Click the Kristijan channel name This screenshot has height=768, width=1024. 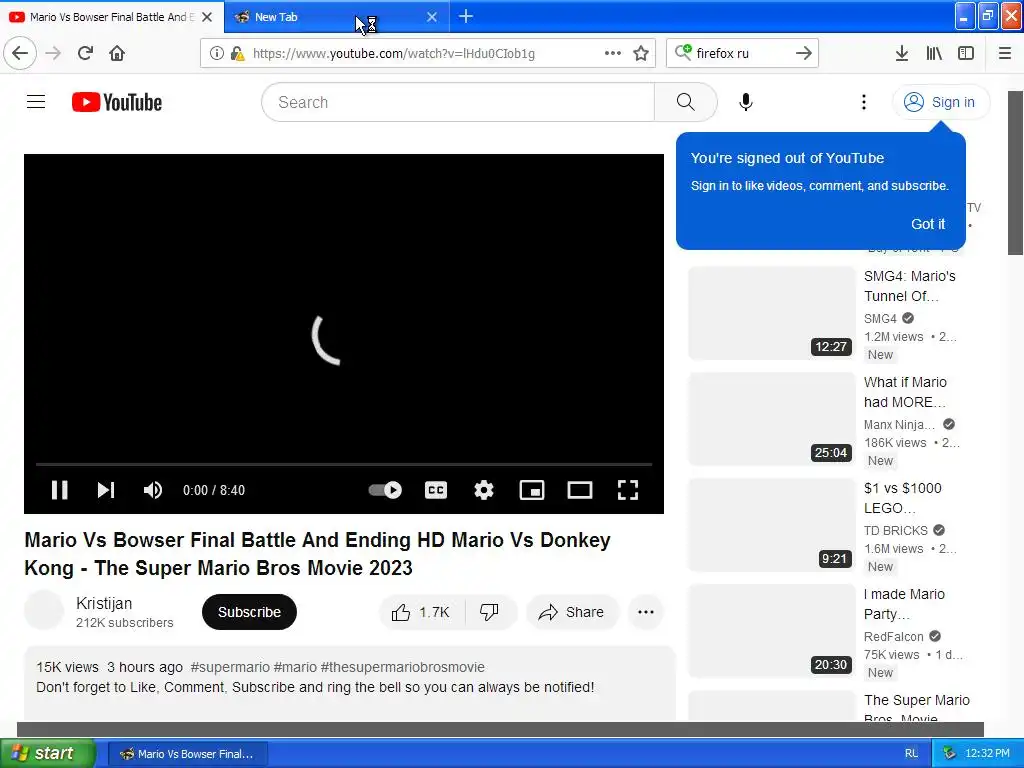[x=104, y=603]
